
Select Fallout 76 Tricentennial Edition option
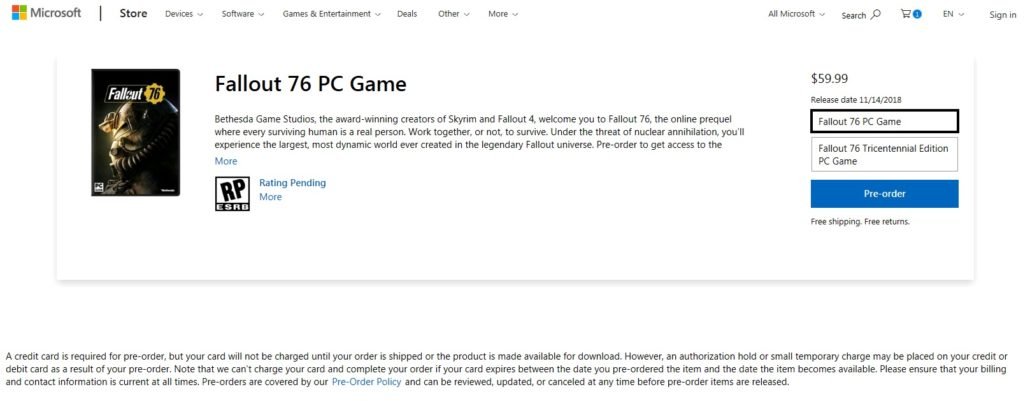[x=884, y=155]
